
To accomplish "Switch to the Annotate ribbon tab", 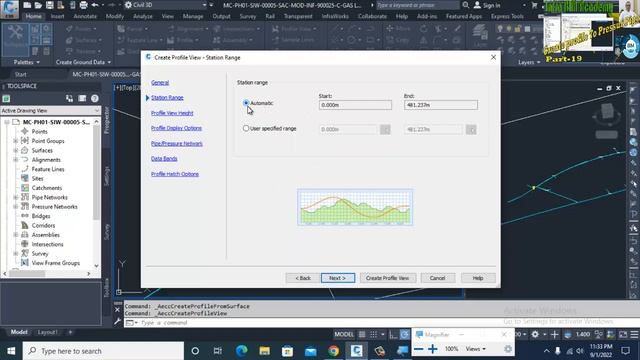I will click(85, 16).
